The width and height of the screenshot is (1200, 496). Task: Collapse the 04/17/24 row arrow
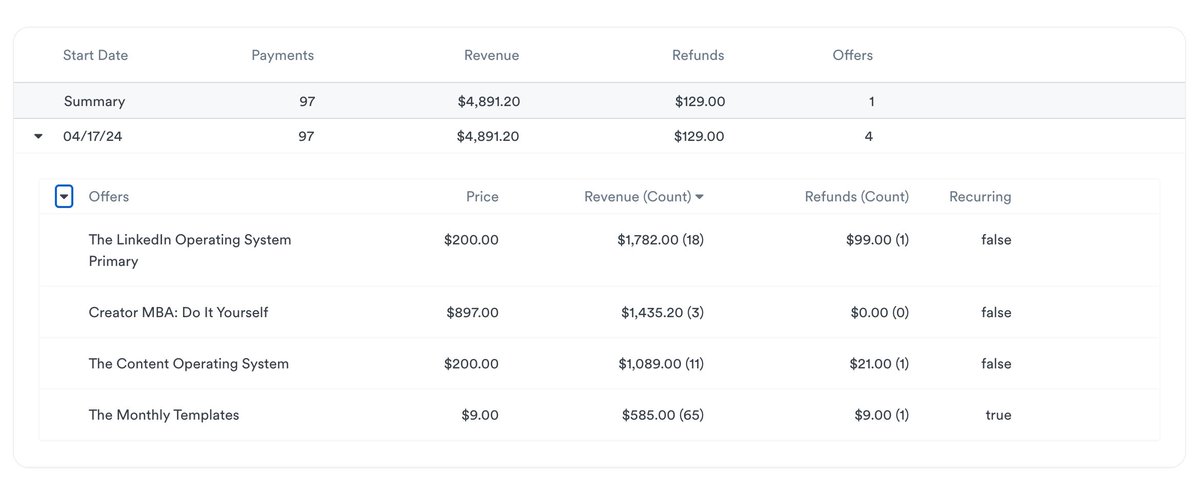[x=38, y=137]
